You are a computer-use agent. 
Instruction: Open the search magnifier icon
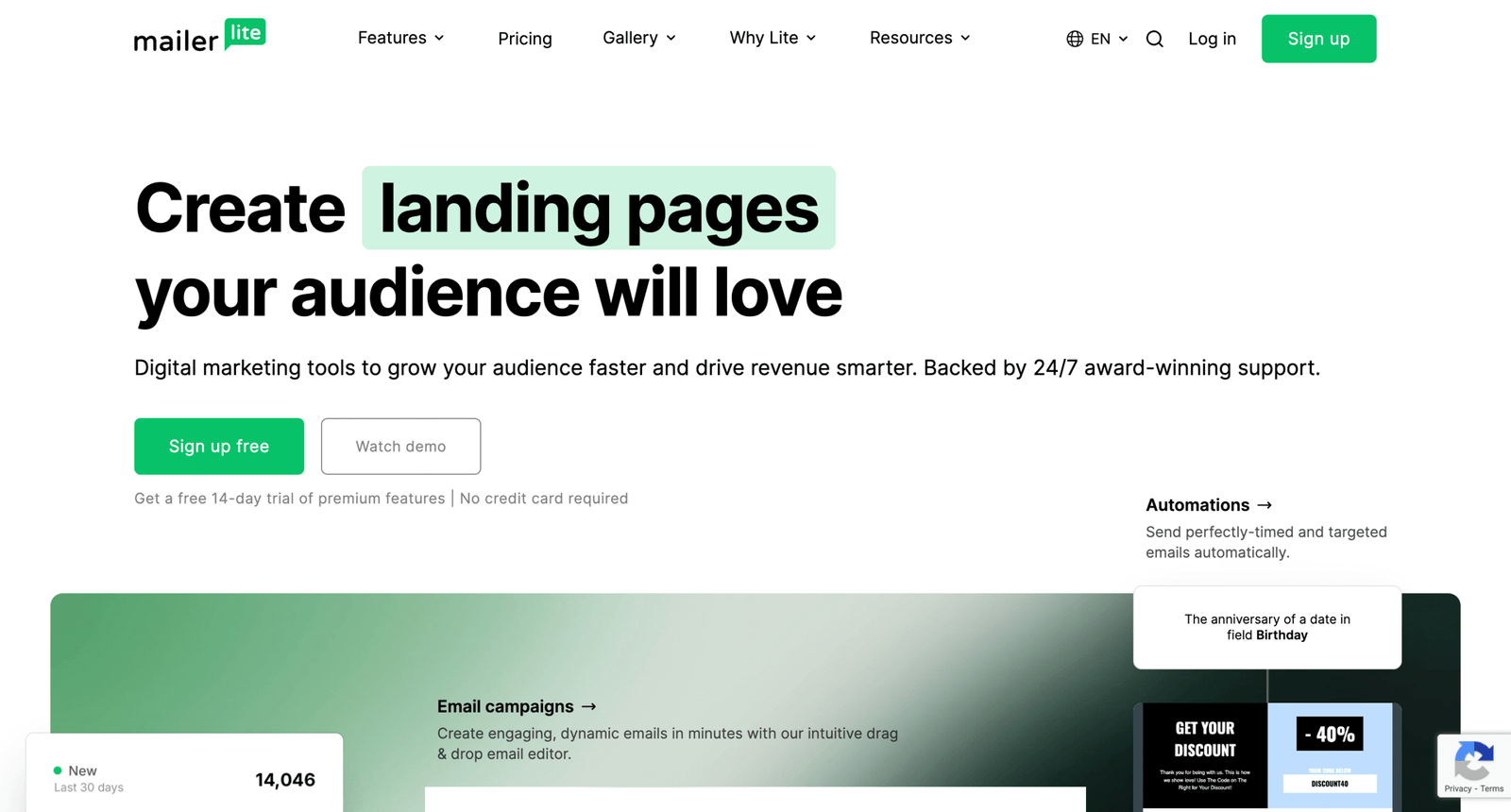[x=1154, y=39]
